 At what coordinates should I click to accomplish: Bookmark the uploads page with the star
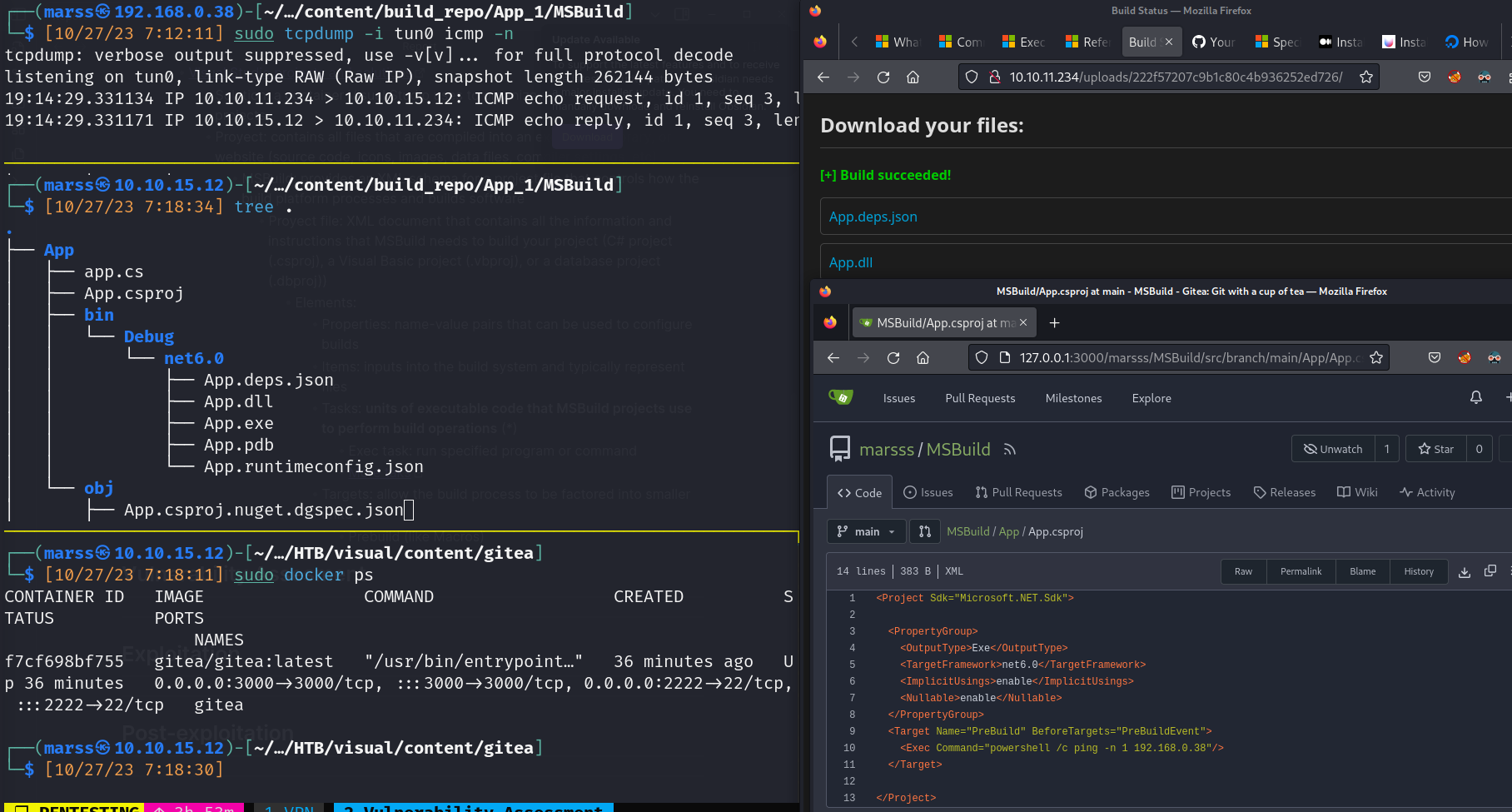(1366, 77)
